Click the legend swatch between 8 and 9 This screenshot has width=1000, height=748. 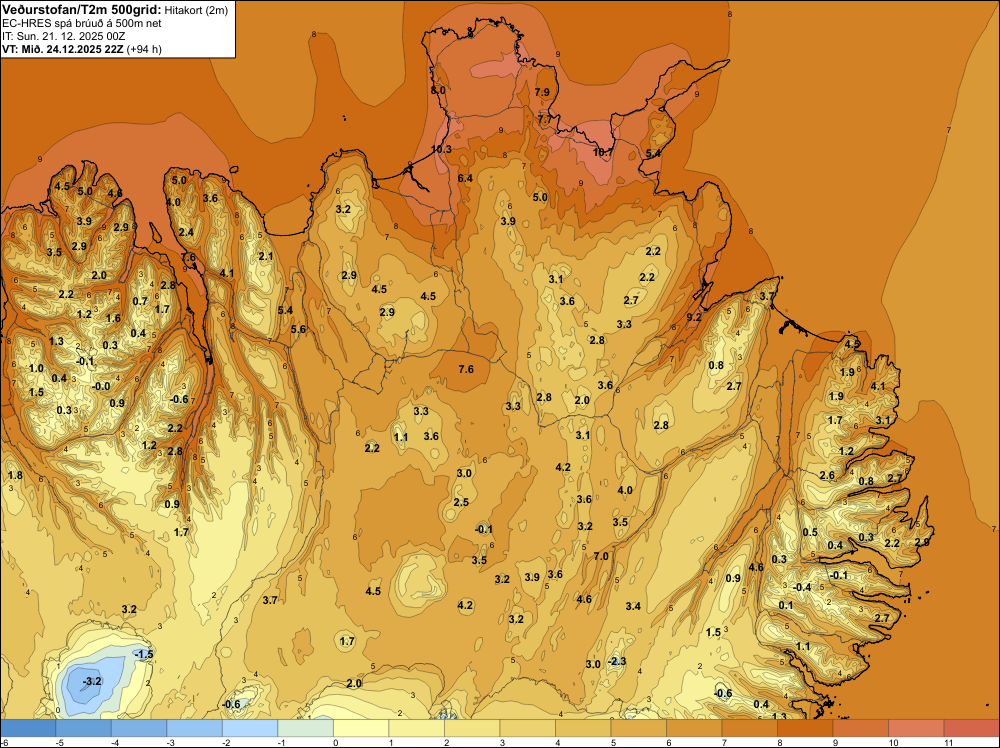pos(805,728)
